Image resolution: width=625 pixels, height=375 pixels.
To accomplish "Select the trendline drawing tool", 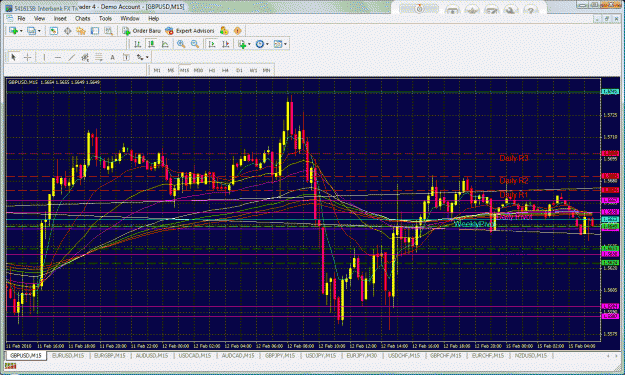I will point(71,57).
